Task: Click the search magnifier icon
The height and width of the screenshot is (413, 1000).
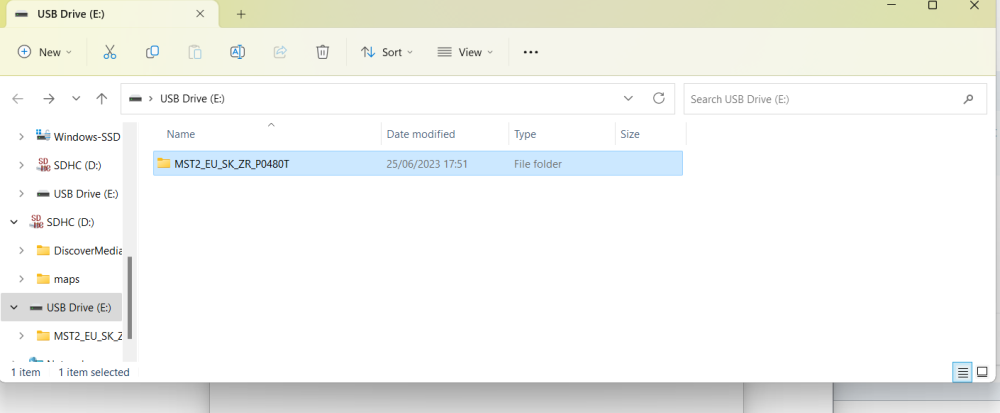Action: [x=968, y=99]
